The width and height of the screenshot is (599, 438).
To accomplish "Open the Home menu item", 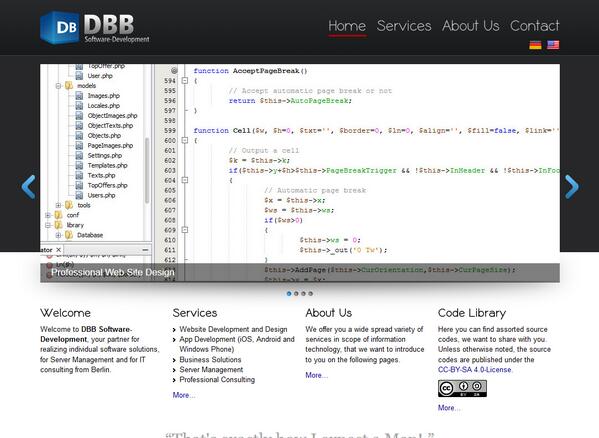I will pos(347,26).
